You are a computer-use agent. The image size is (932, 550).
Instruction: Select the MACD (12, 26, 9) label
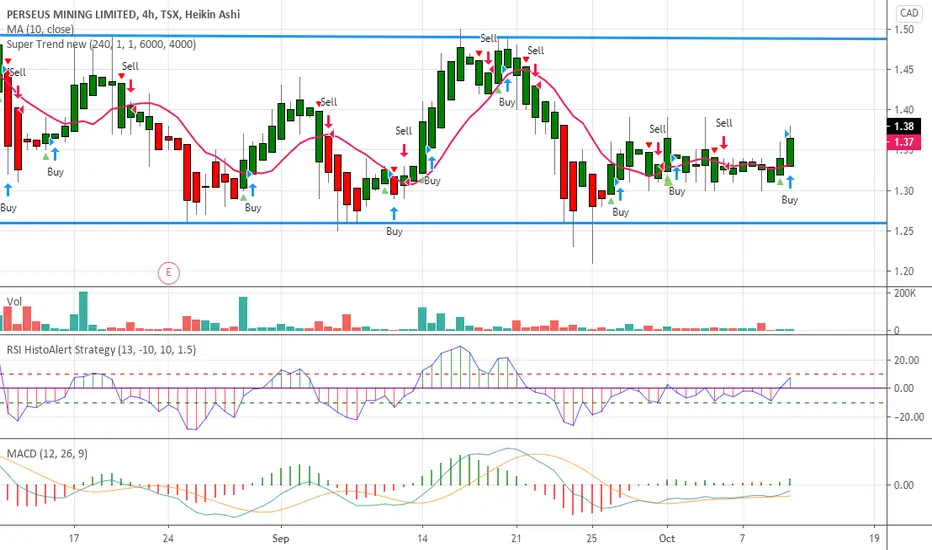[x=47, y=454]
